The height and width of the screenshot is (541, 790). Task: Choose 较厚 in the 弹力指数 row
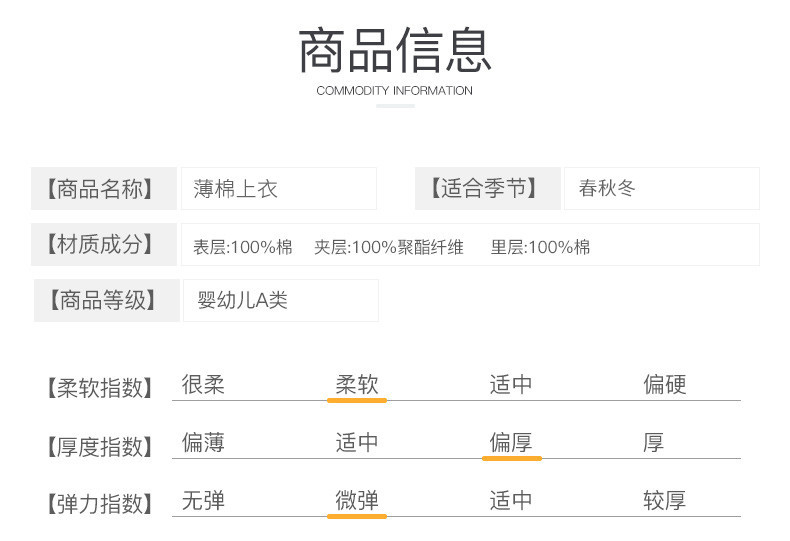pos(665,501)
